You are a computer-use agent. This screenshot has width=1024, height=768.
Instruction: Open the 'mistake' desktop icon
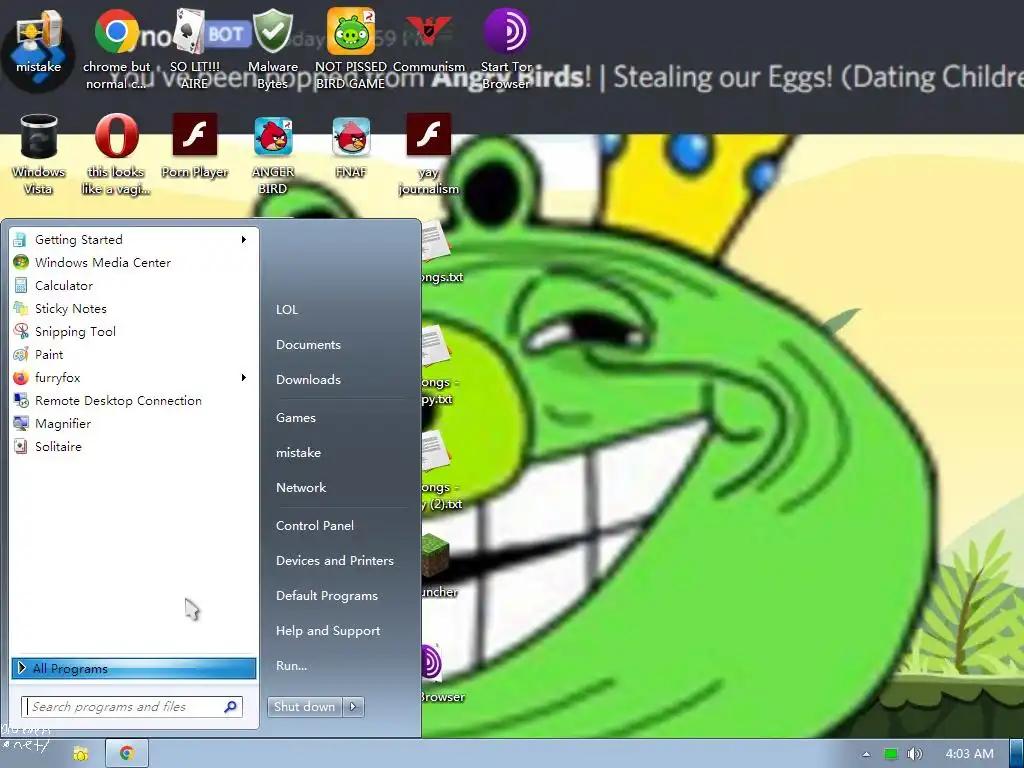(38, 42)
